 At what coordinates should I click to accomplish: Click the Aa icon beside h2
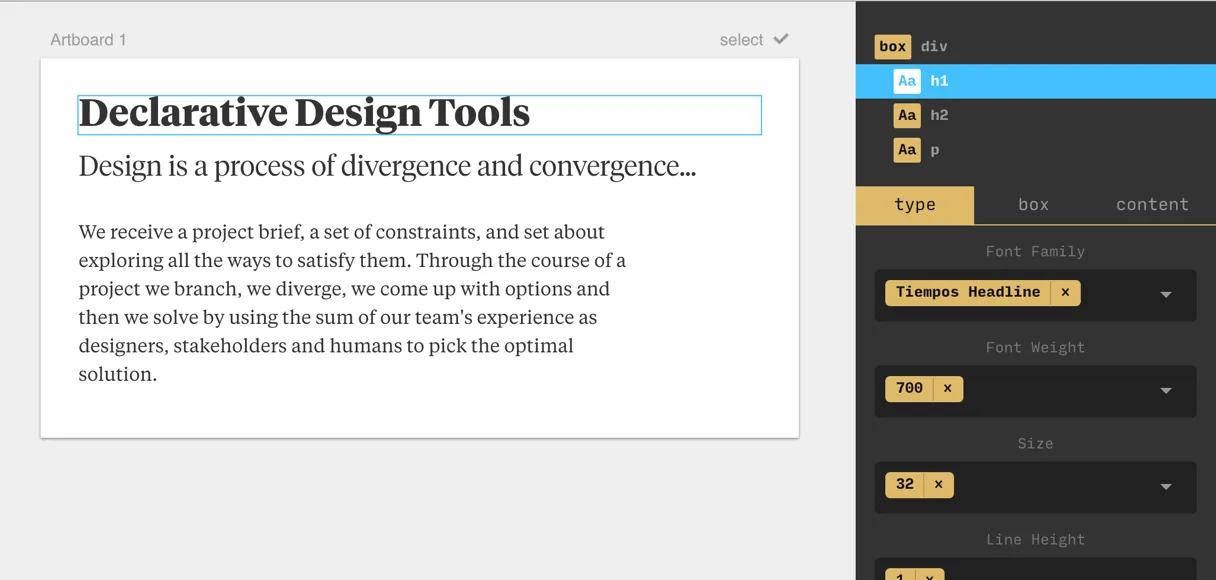click(x=907, y=115)
